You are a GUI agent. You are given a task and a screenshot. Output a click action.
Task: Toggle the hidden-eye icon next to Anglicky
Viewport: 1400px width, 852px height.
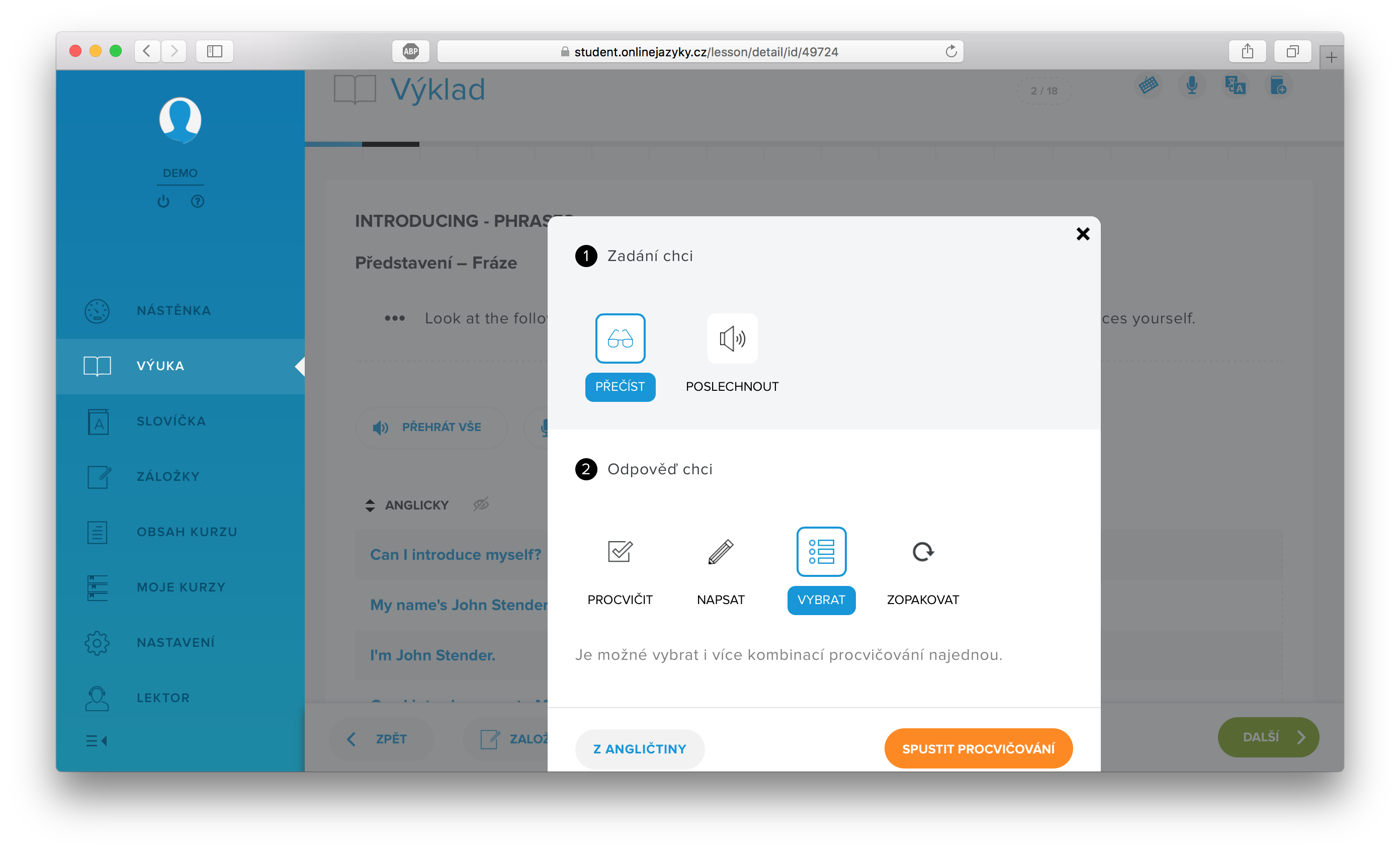481,504
